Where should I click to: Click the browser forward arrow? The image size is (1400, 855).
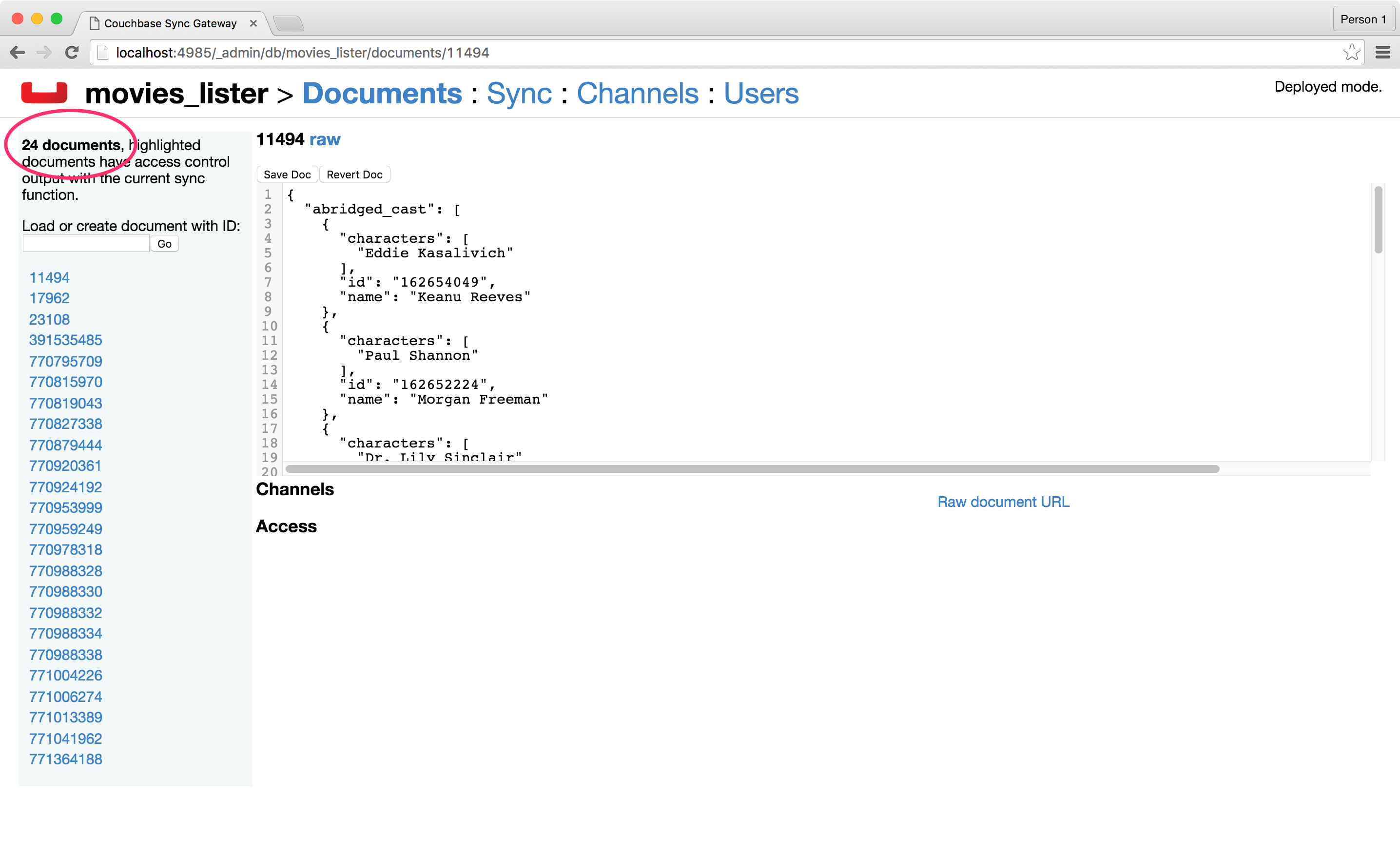[x=44, y=53]
